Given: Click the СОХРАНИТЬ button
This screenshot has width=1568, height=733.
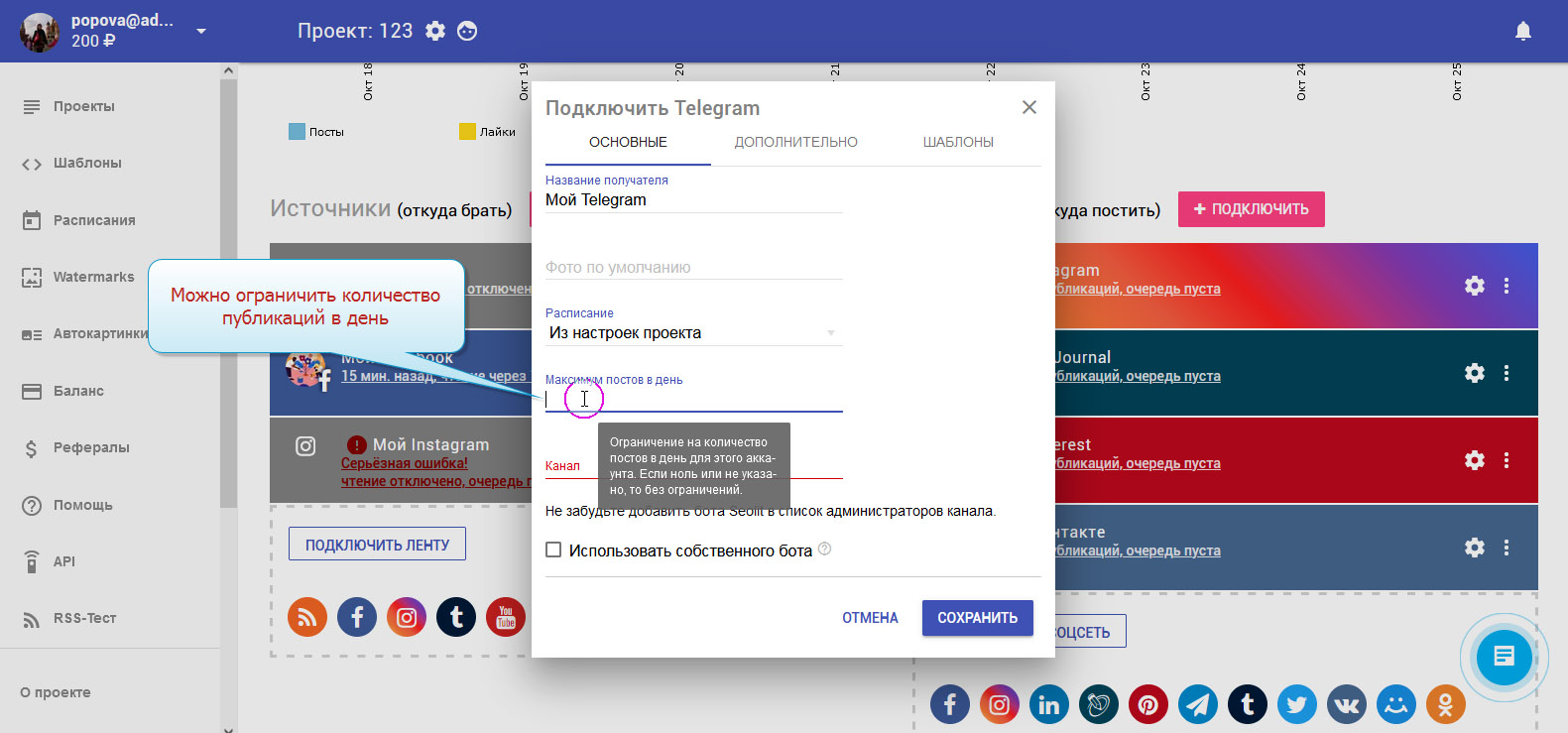Looking at the screenshot, I should click(977, 618).
